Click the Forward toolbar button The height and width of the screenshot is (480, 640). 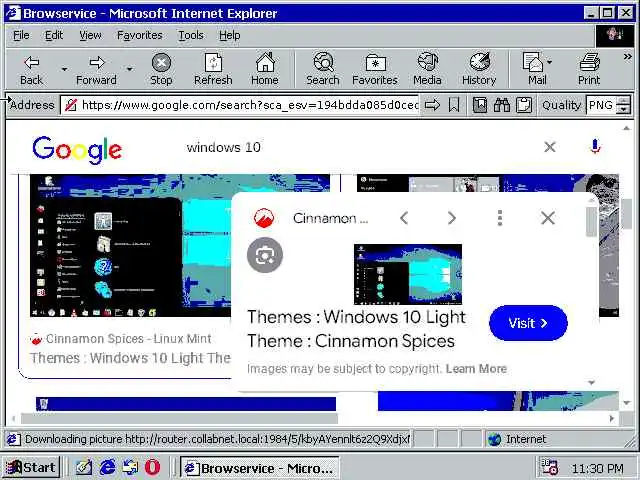click(96, 69)
